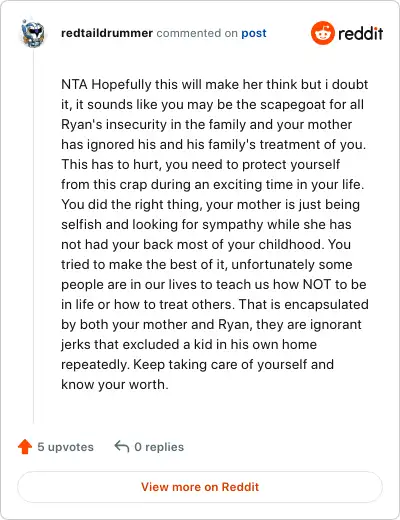Open the blue "post" link

(254, 33)
